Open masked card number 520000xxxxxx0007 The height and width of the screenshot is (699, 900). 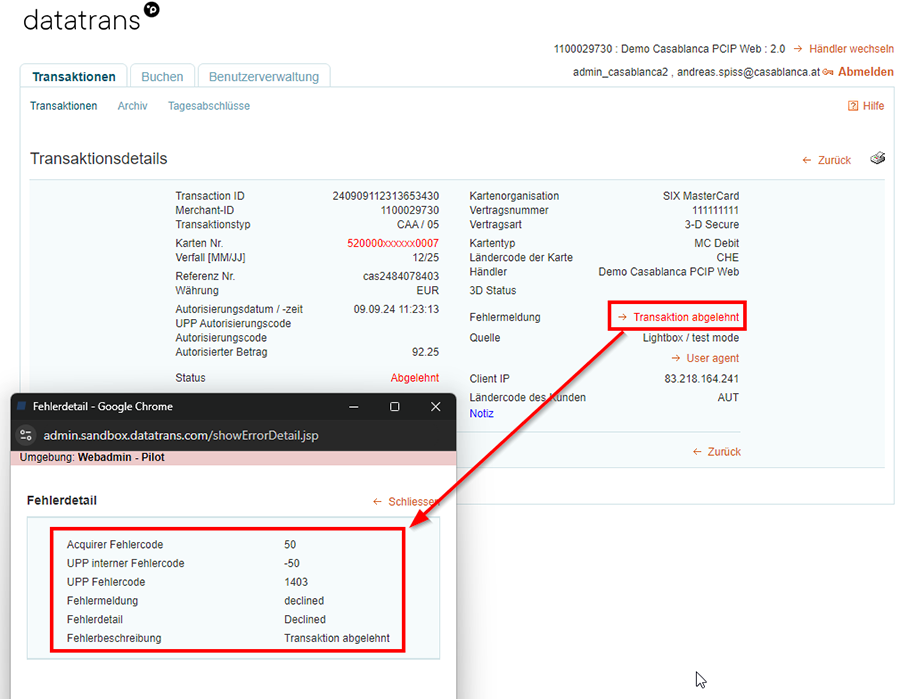coord(392,243)
